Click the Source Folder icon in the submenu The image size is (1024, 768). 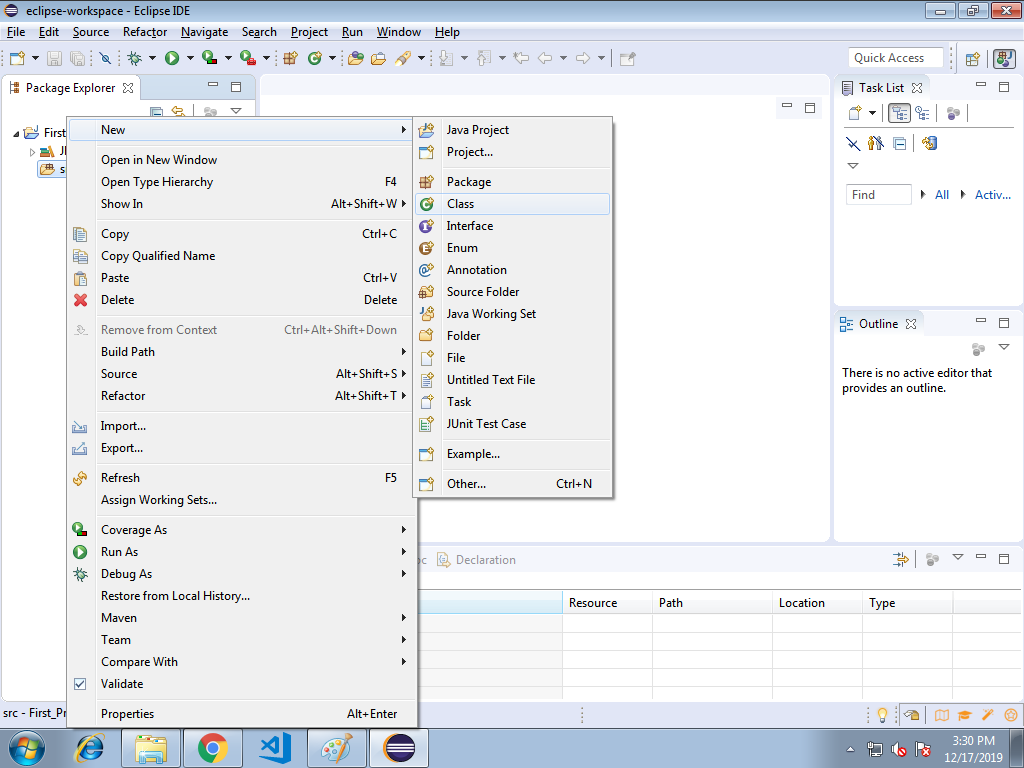[426, 292]
